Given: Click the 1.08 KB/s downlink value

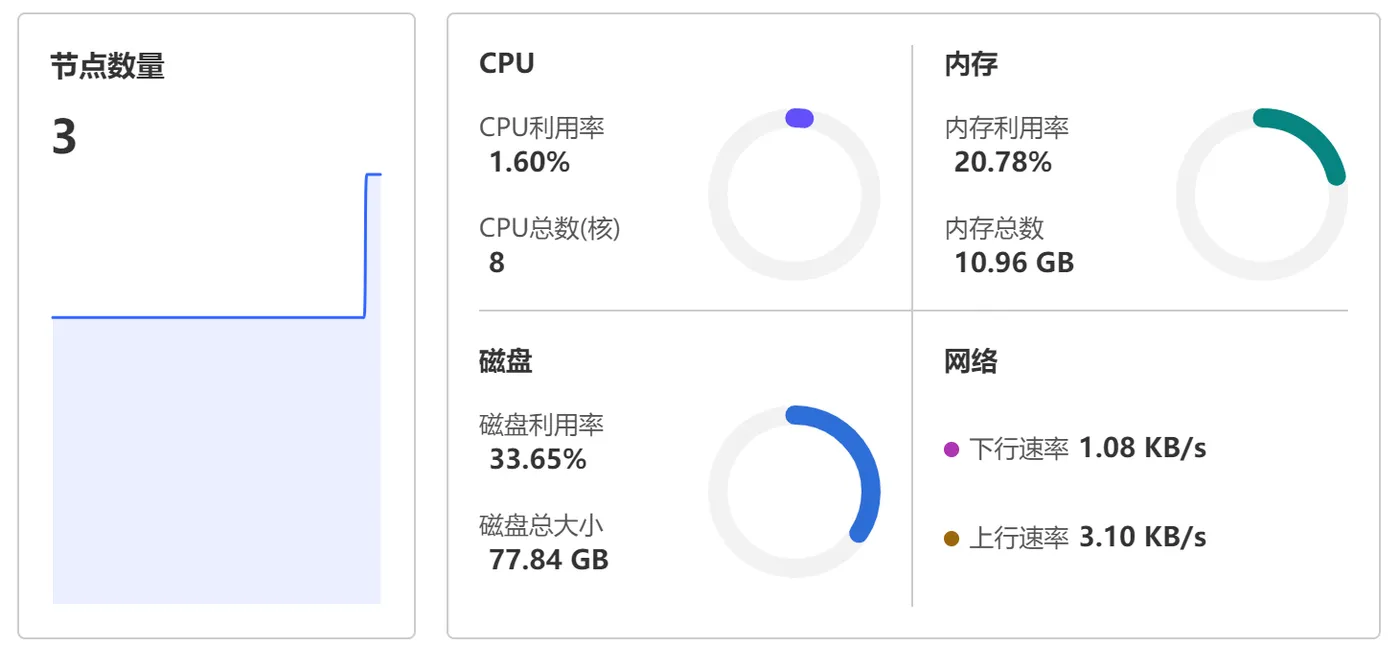Looking at the screenshot, I should pyautogui.click(x=1143, y=448).
